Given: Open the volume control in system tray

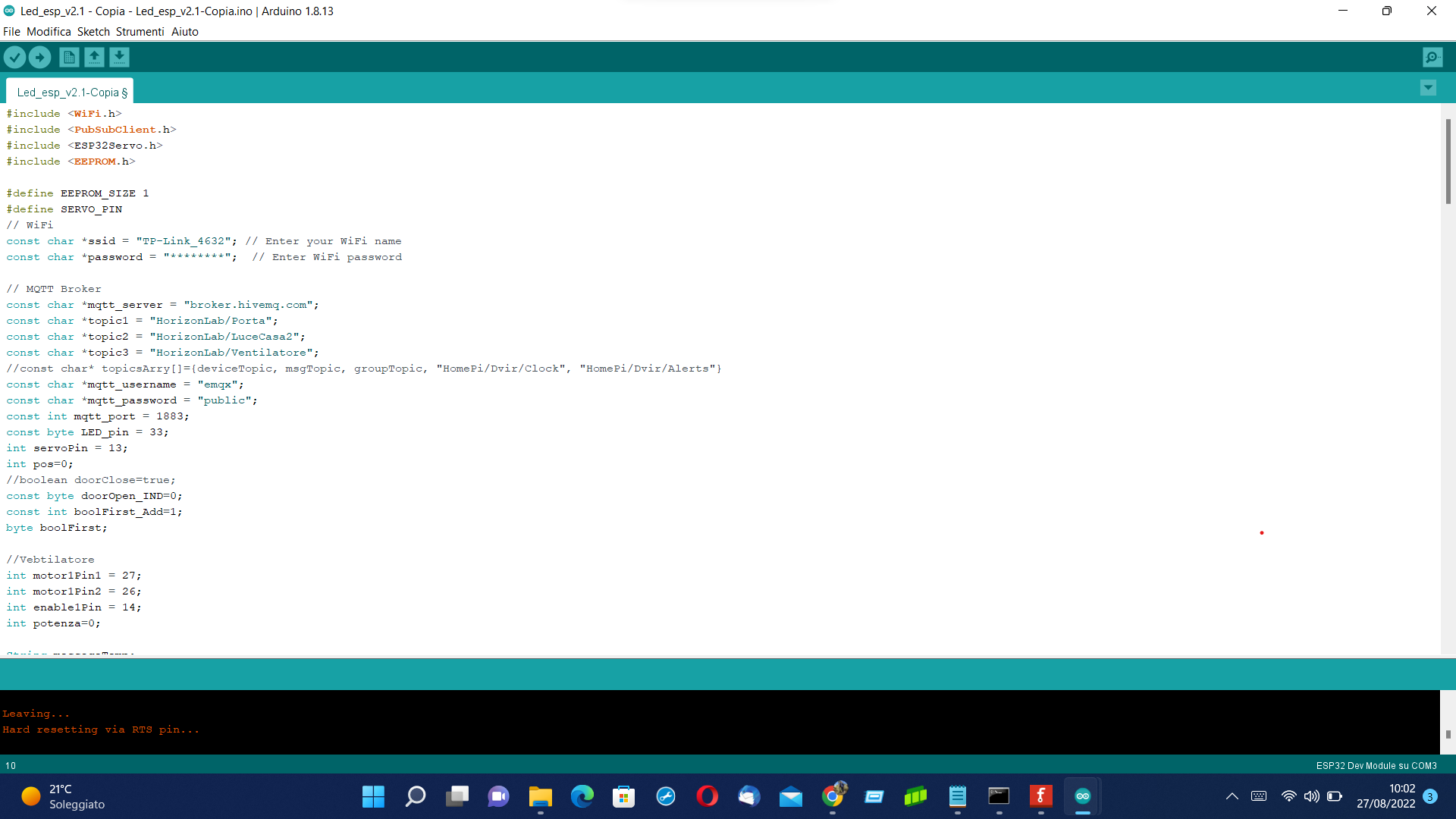Looking at the screenshot, I should 1311,796.
